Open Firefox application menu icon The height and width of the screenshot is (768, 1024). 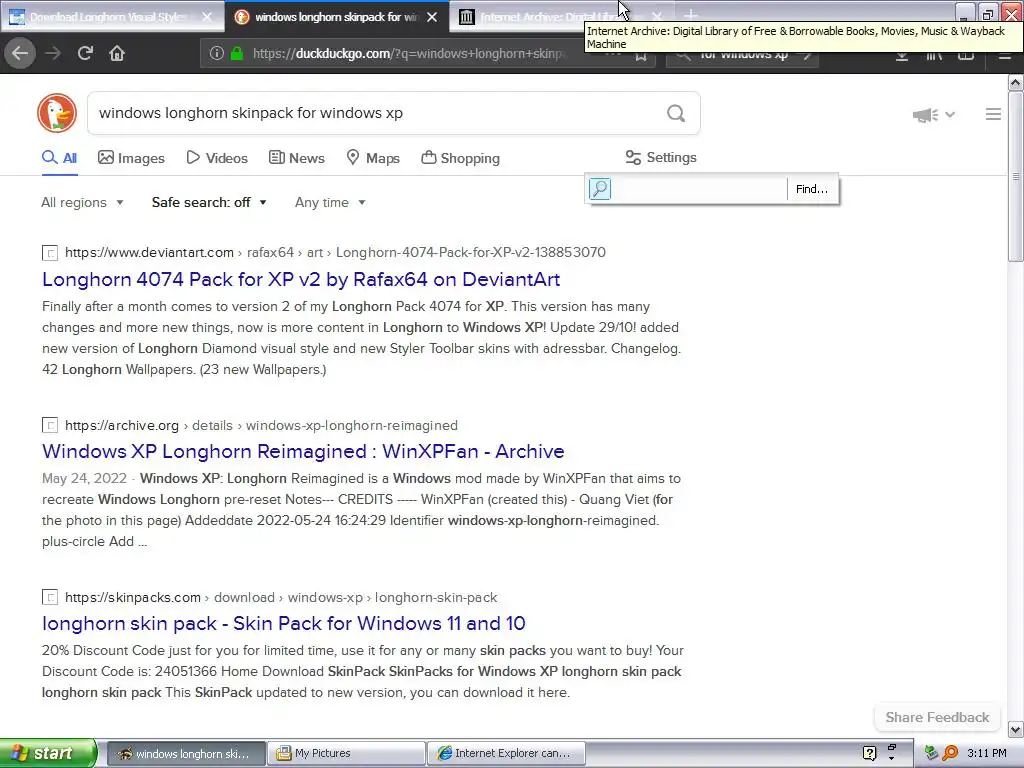pos(1005,56)
